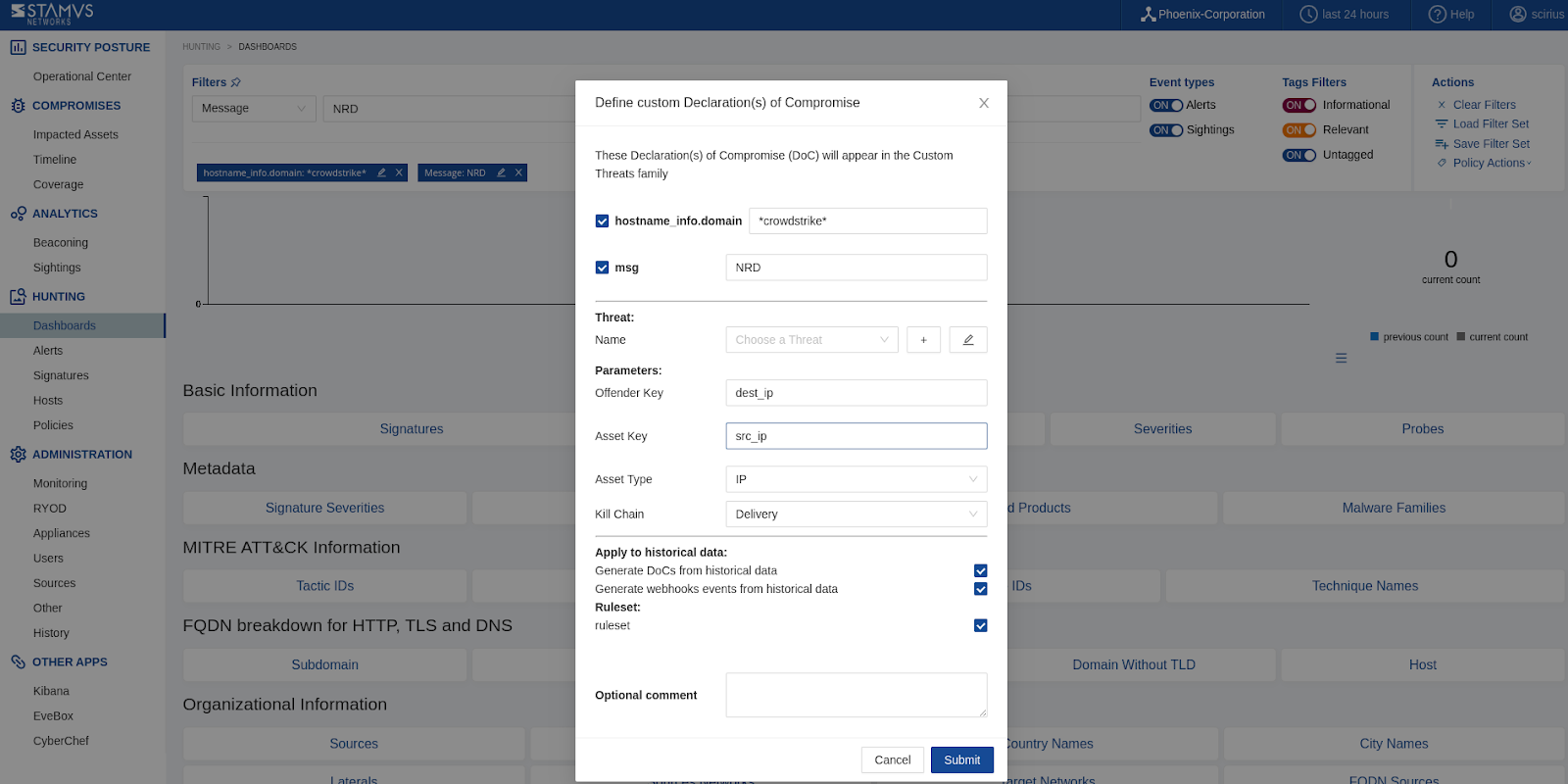Click the Administration gear icon
The width and height of the screenshot is (1568, 784).
(x=18, y=455)
